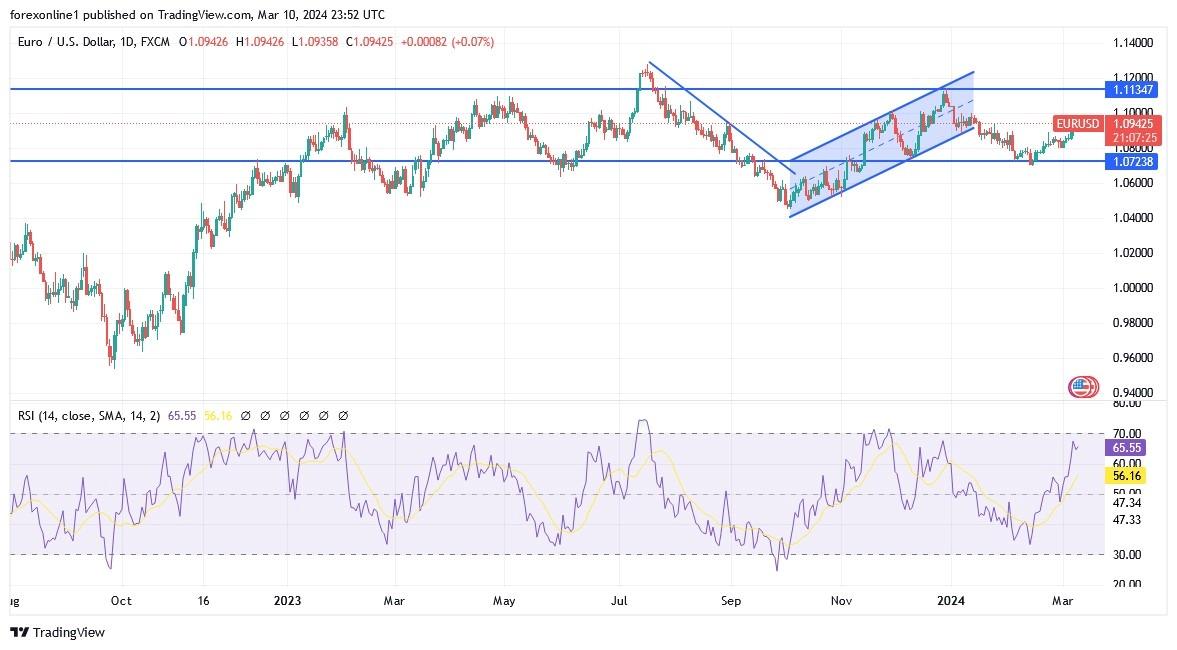Click the last empty-value symbol in RSI legend
1177x650 pixels.
pyautogui.click(x=343, y=415)
